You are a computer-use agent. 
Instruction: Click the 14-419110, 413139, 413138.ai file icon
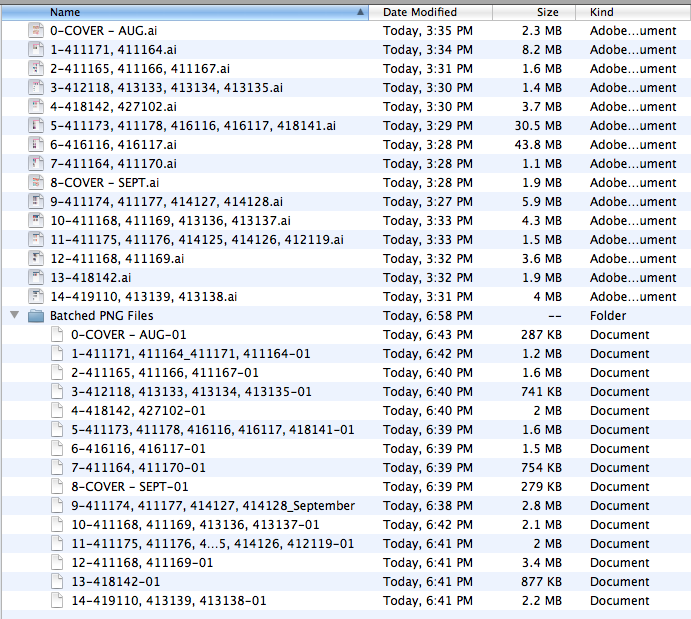click(x=36, y=296)
